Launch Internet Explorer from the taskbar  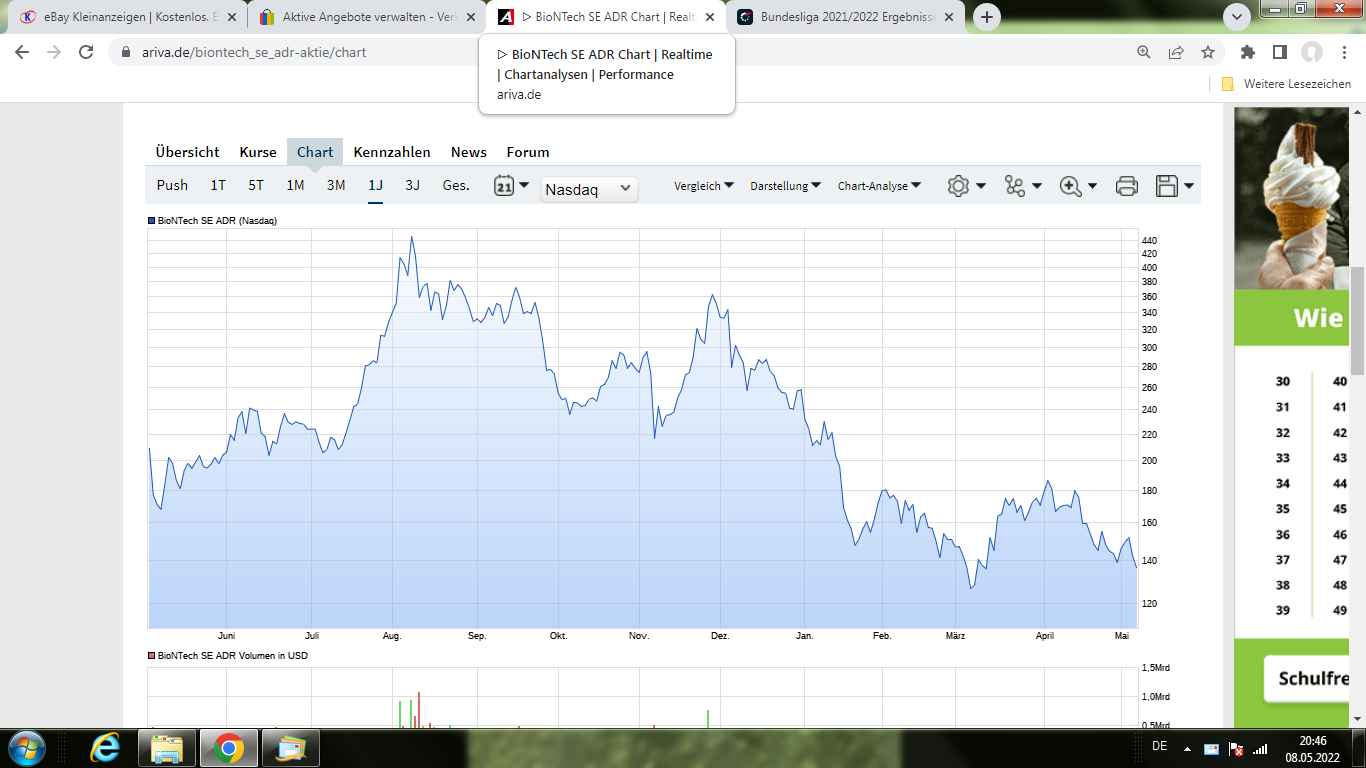[x=106, y=747]
